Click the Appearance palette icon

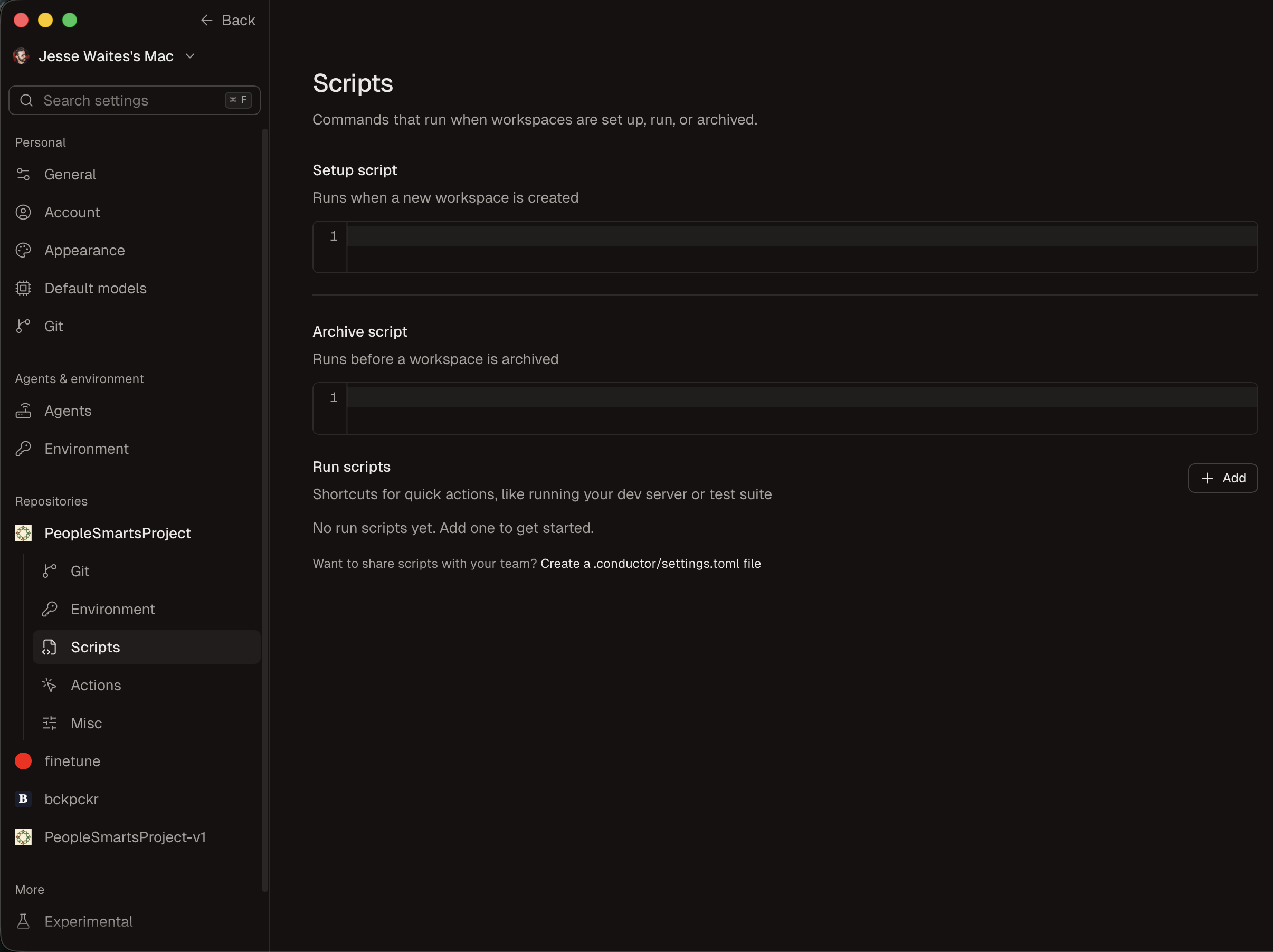23,250
